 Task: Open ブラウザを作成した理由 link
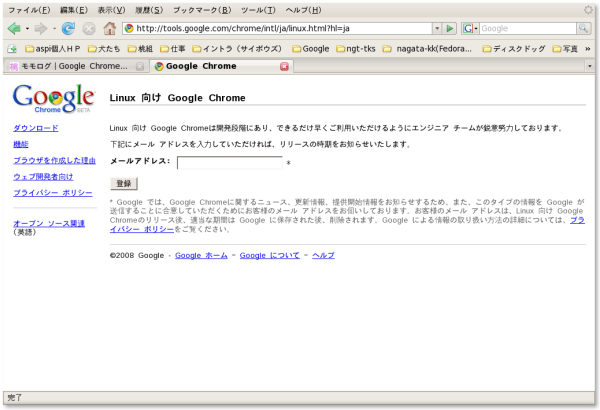pos(54,160)
